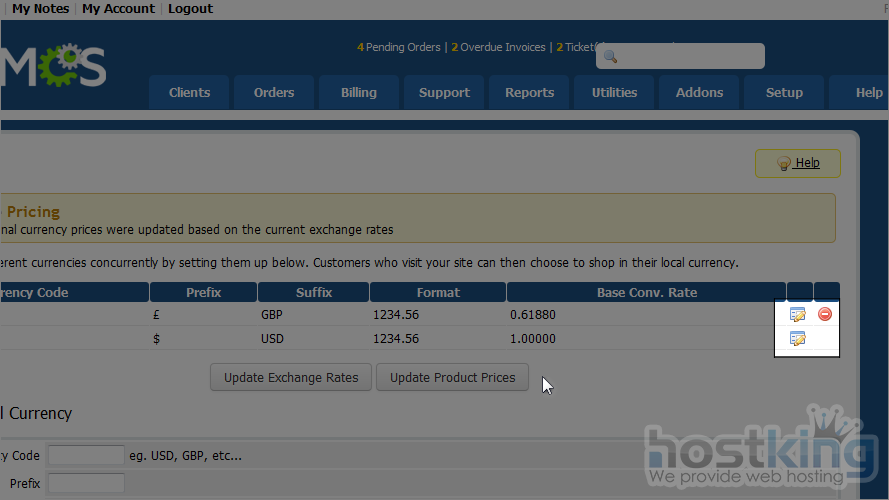This screenshot has width=889, height=500.
Task: Open the Billing menu
Action: click(358, 92)
